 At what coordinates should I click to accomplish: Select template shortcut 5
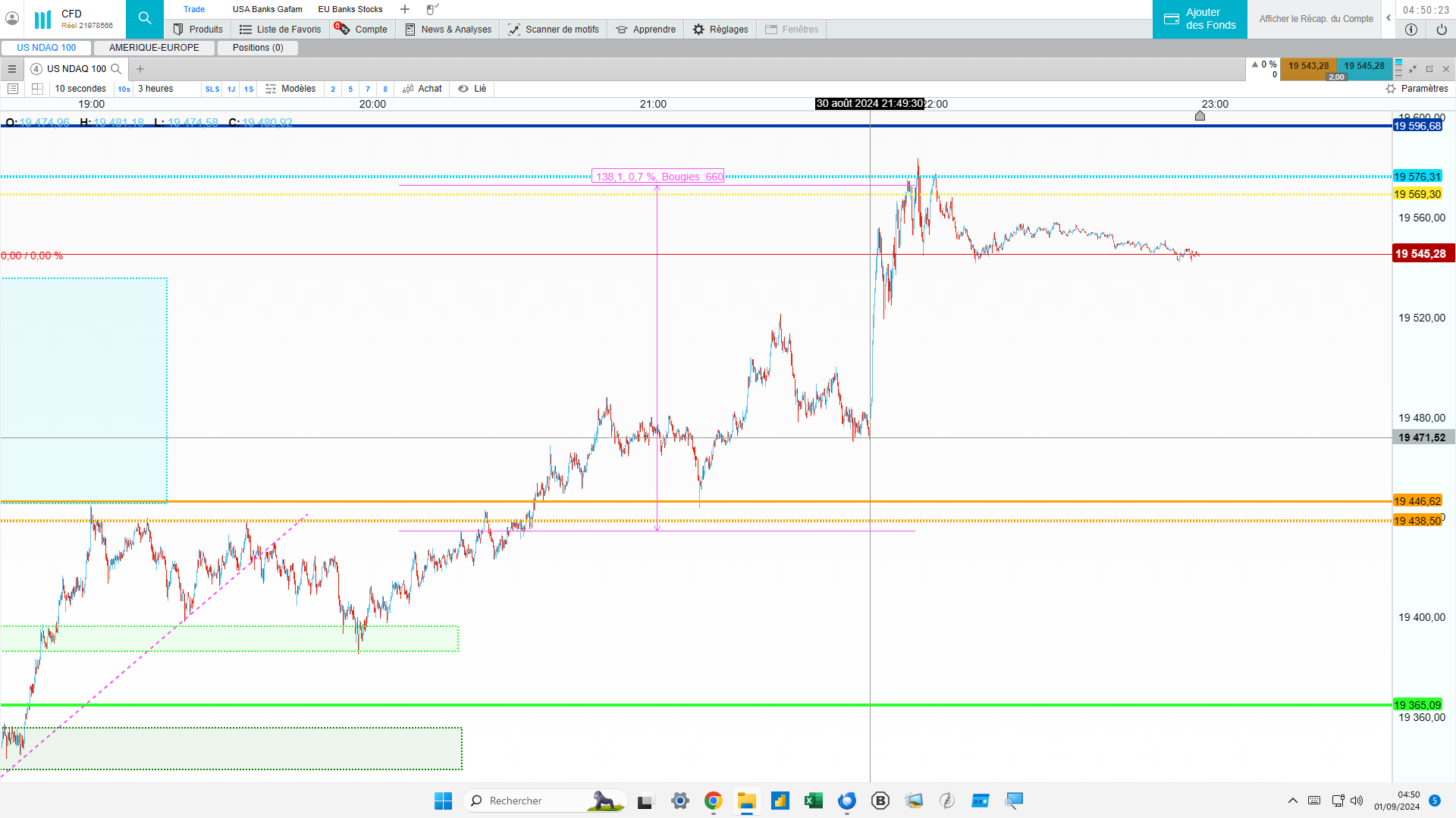tap(350, 89)
